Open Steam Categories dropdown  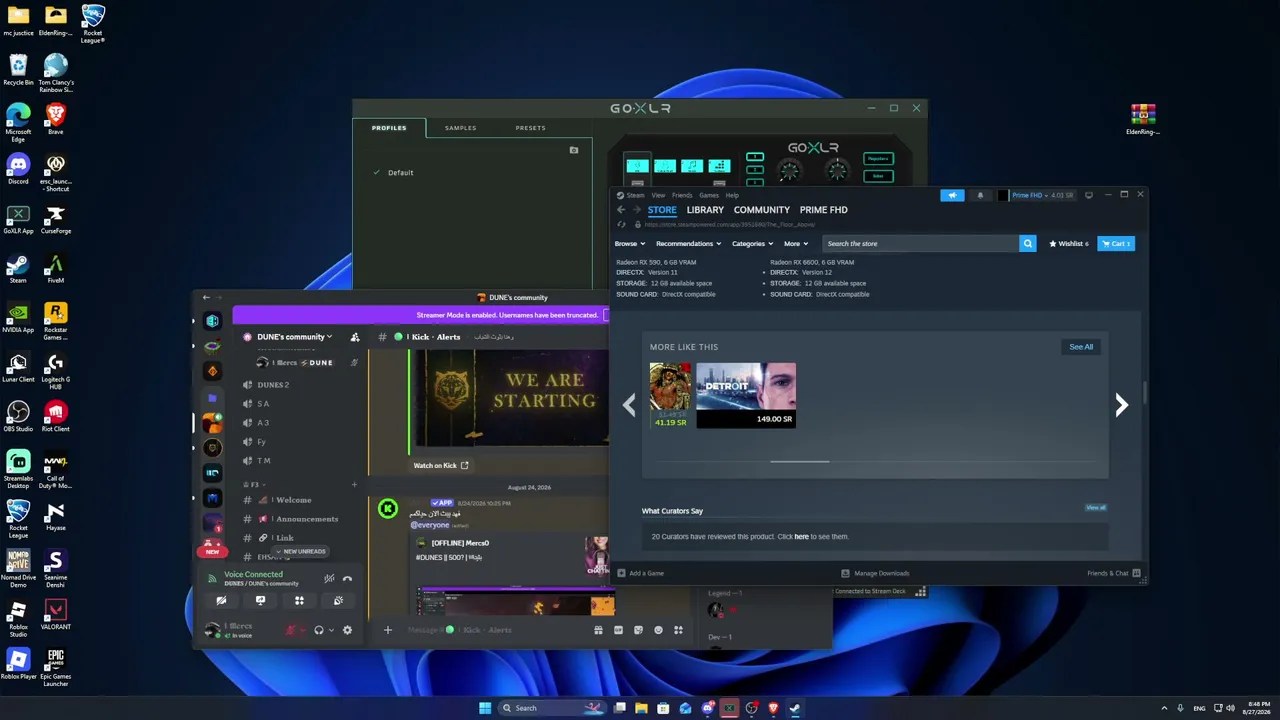pyautogui.click(x=752, y=243)
